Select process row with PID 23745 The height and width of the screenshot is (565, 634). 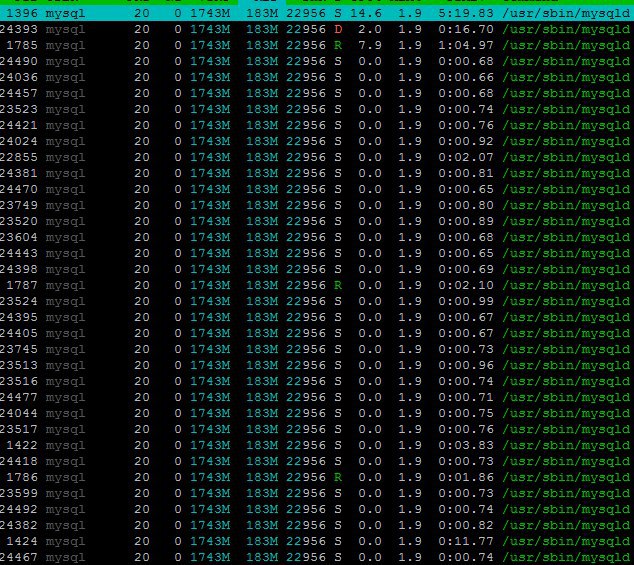(x=317, y=349)
